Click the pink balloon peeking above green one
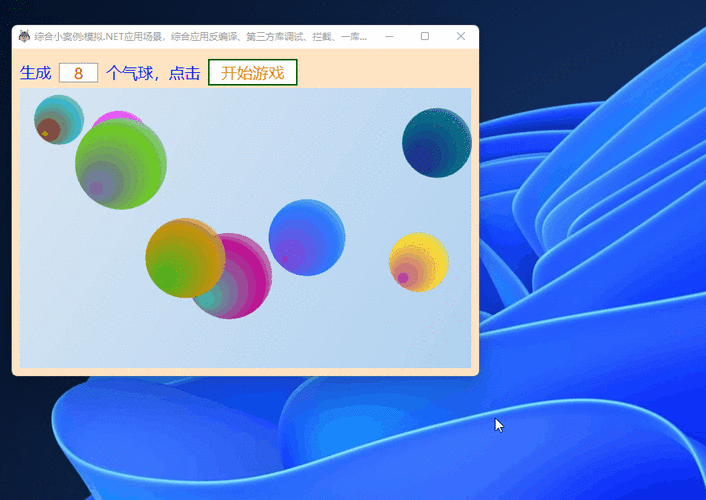This screenshot has width=706, height=500. [x=116, y=118]
